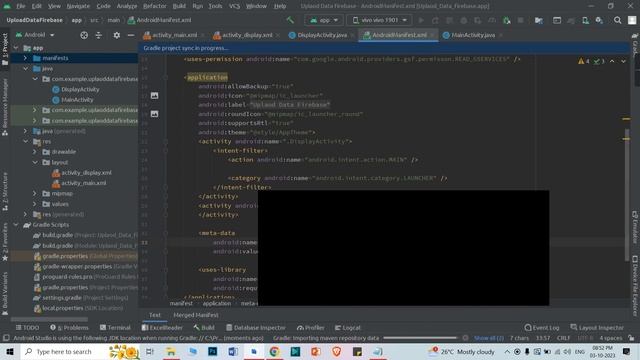The width and height of the screenshot is (640, 360).
Task: Go to previous highlighted error arrow
Action: click(x=612, y=61)
